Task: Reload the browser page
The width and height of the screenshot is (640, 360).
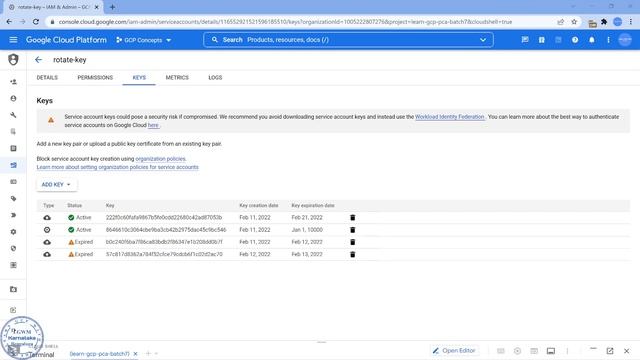Action: pyautogui.click(x=36, y=22)
